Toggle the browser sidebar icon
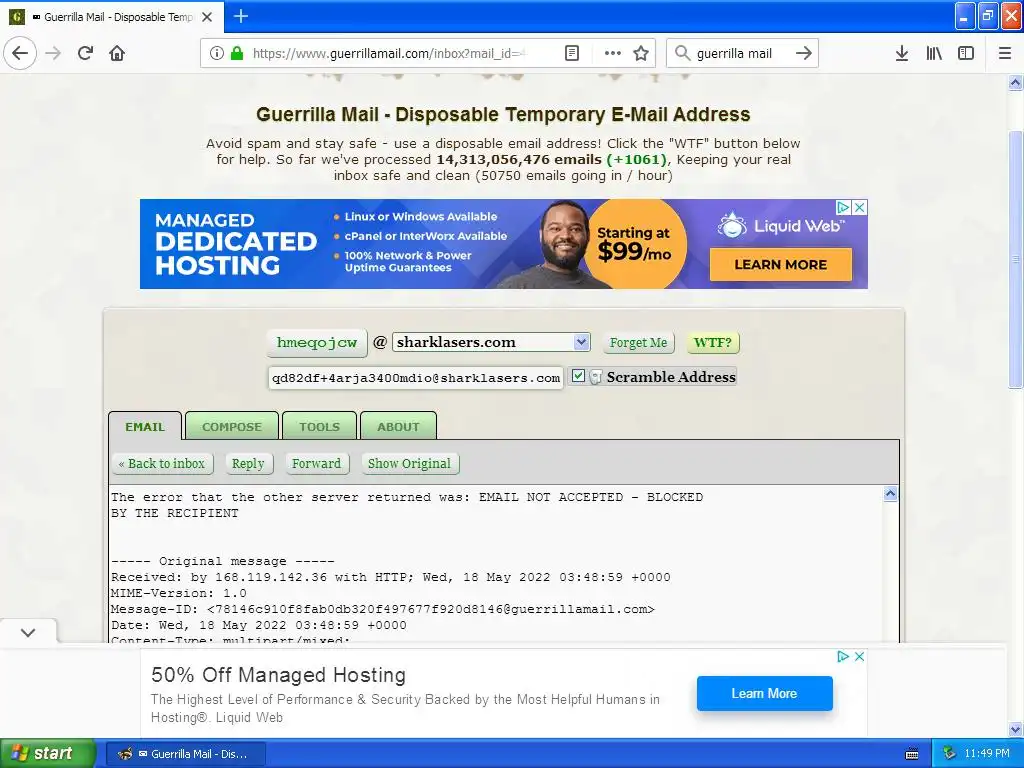The width and height of the screenshot is (1024, 768). click(x=966, y=53)
